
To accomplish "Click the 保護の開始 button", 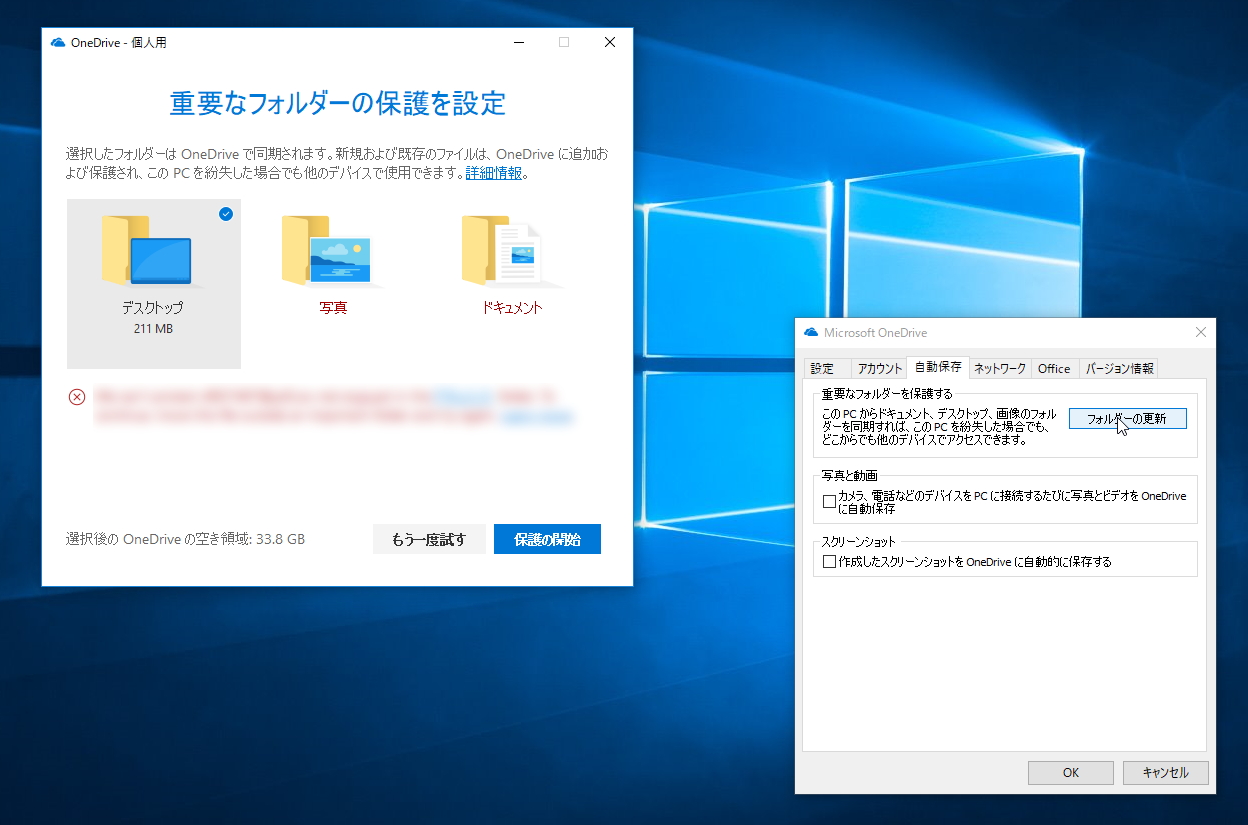I will (x=547, y=539).
